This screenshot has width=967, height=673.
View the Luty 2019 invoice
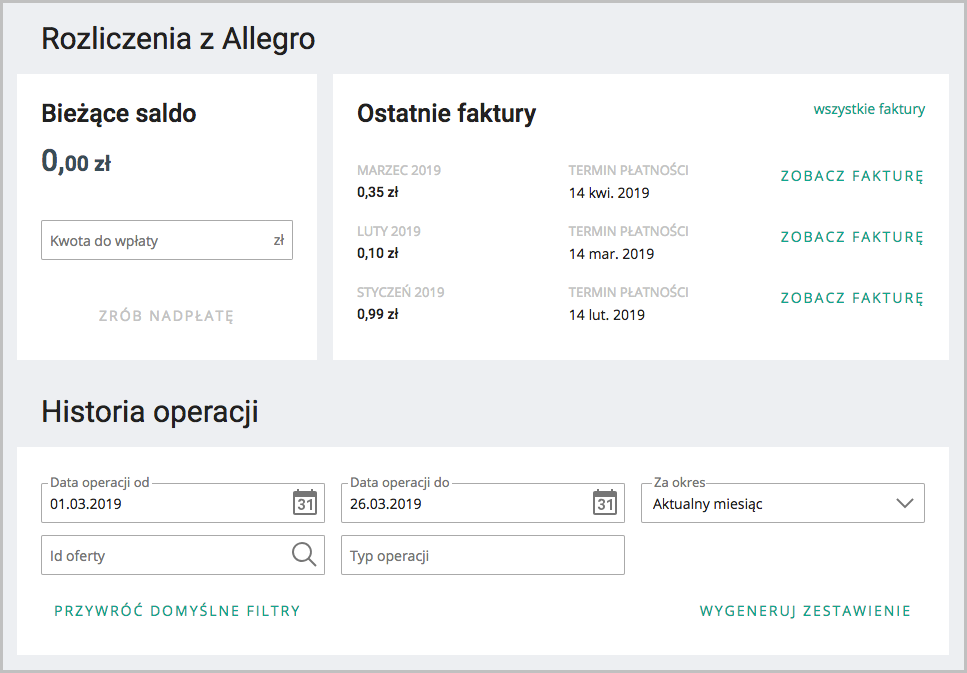851,238
